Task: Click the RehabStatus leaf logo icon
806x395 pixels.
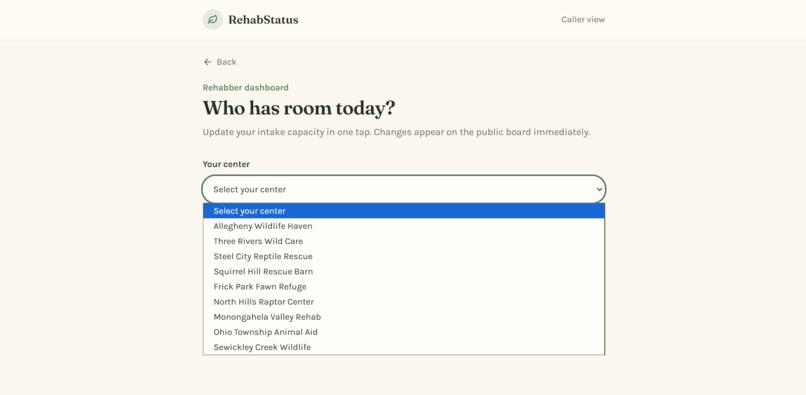Action: coord(212,20)
